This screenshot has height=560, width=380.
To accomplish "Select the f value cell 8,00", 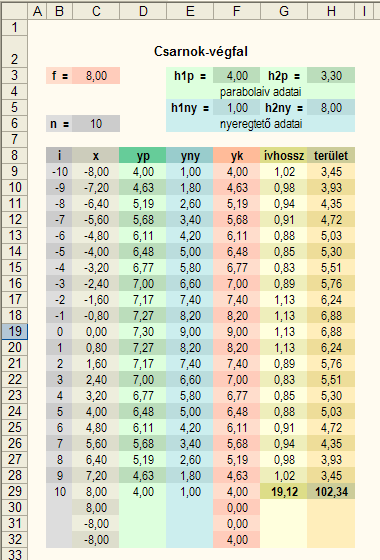I will coord(96,76).
